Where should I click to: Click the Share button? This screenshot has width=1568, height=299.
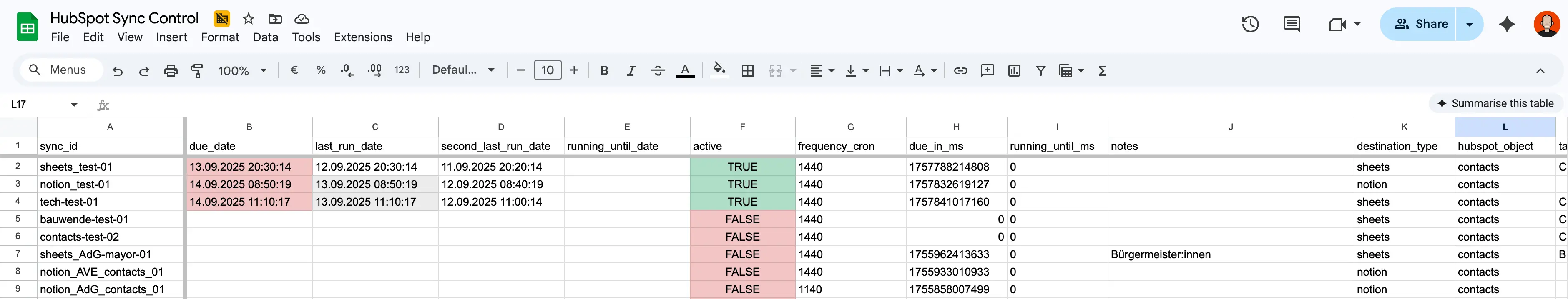pos(1418,24)
